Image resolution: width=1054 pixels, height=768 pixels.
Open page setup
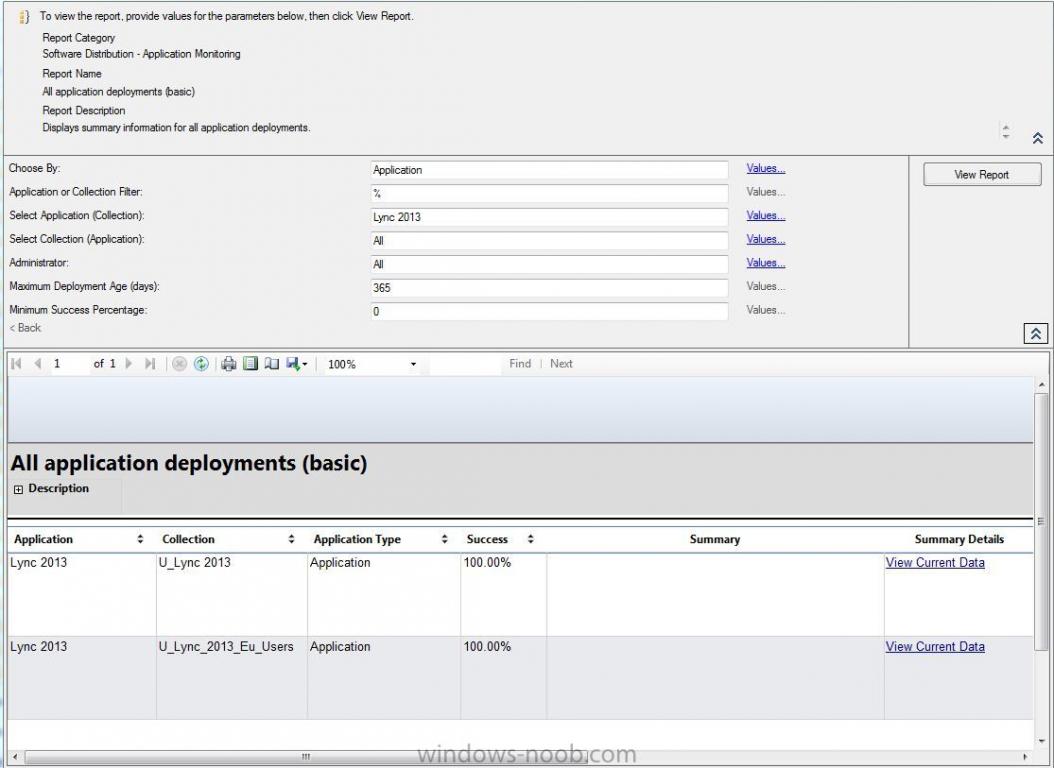pos(272,364)
